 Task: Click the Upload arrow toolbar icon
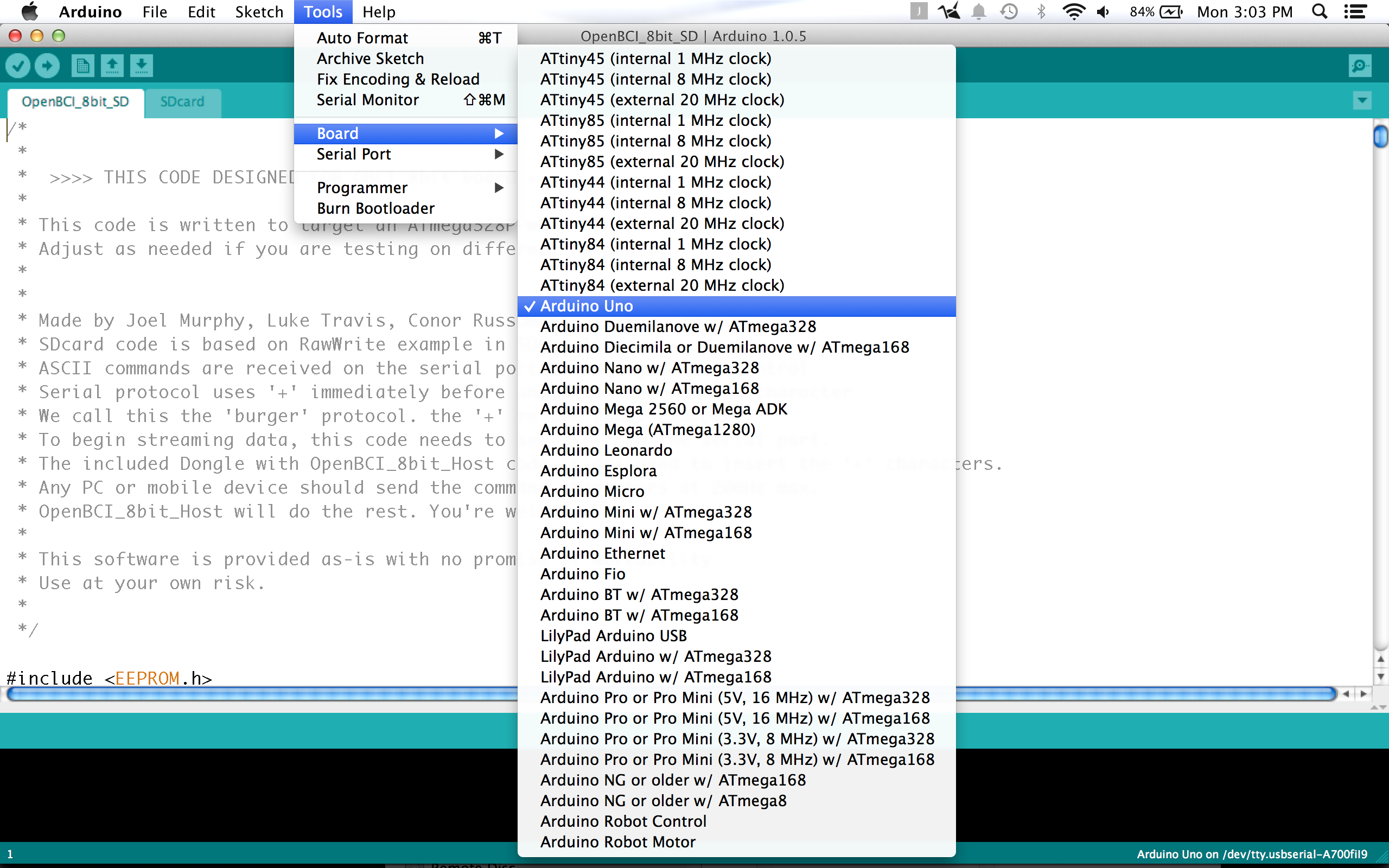[x=47, y=66]
